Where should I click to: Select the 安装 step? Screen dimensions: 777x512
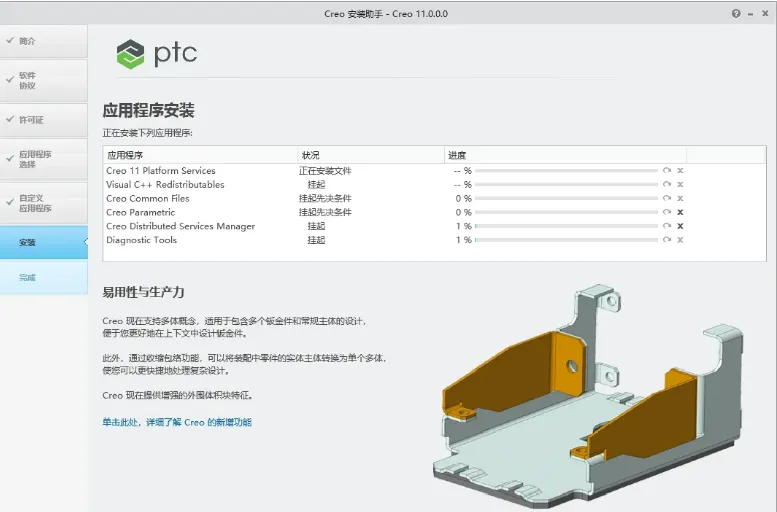click(44, 242)
